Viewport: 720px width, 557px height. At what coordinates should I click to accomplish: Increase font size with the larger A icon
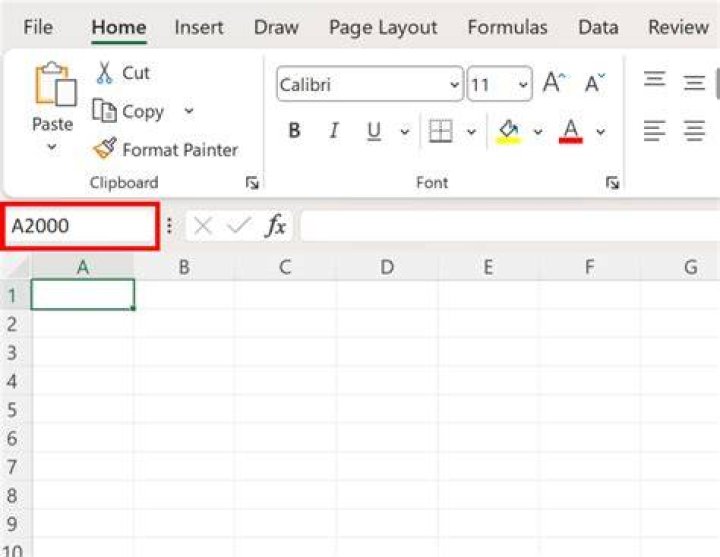click(554, 84)
